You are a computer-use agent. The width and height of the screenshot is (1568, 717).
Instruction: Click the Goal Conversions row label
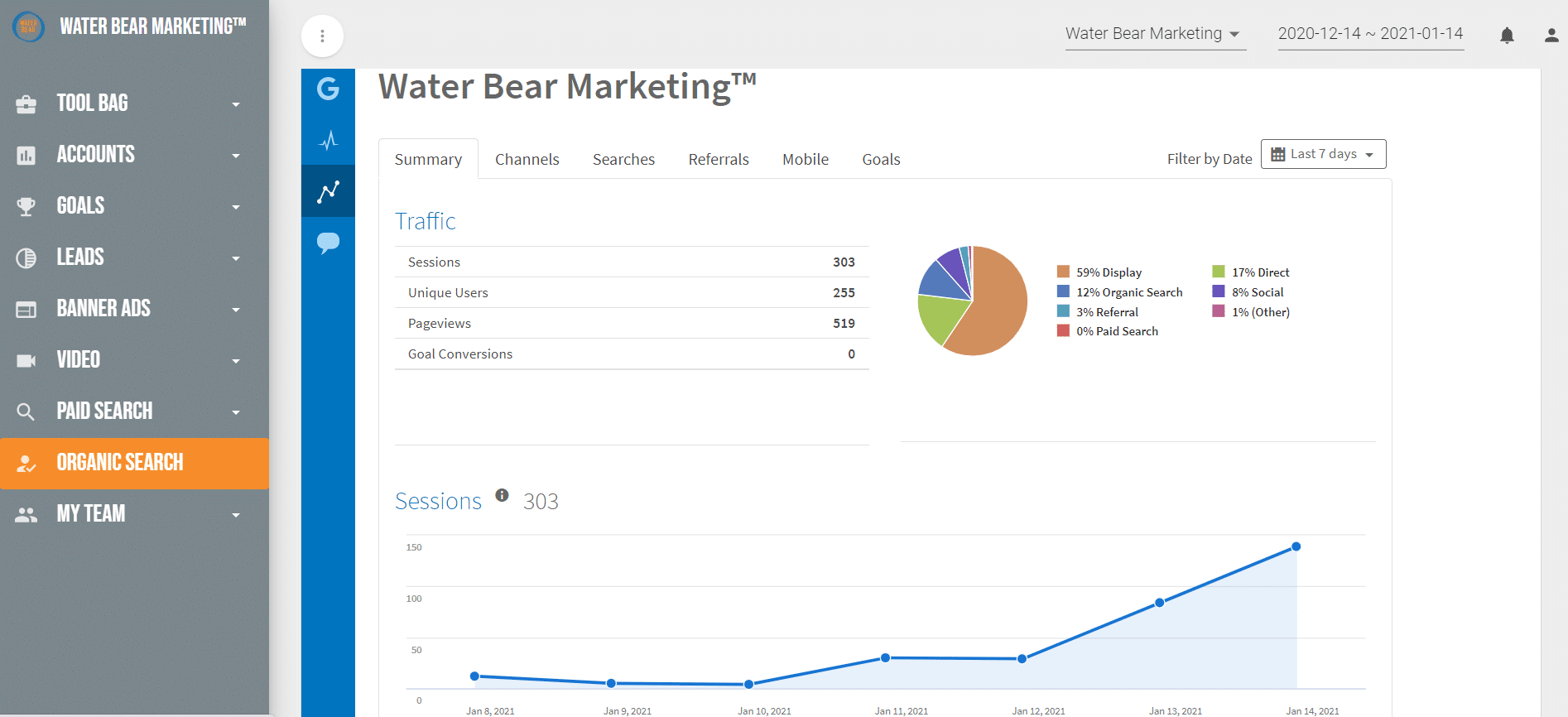(460, 354)
